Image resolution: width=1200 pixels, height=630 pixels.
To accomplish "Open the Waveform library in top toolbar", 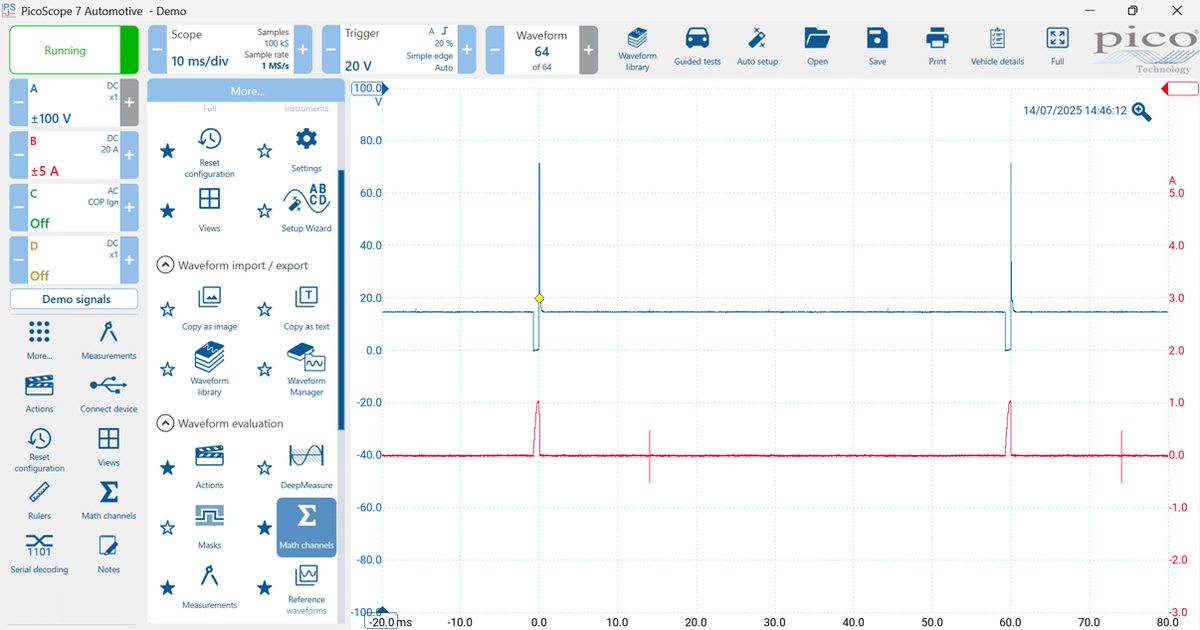I will [637, 48].
